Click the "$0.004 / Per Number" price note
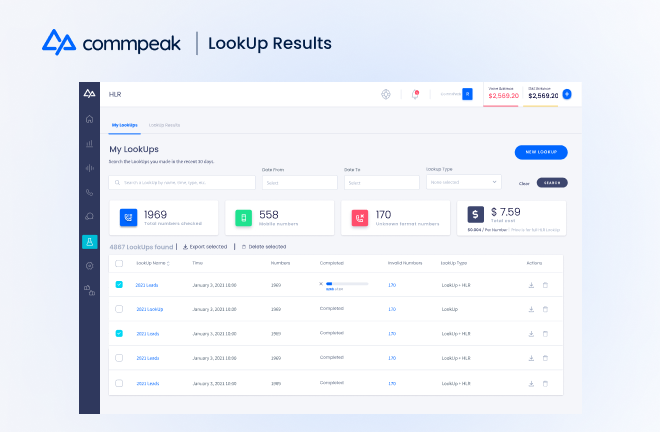Screen dimensions: 660x432 click(x=487, y=230)
